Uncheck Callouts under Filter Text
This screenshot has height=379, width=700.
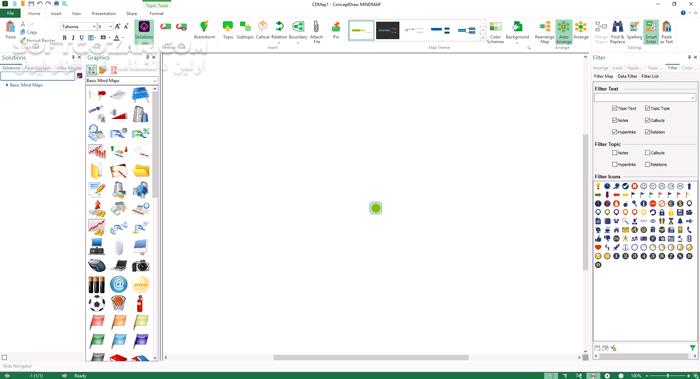(647, 120)
